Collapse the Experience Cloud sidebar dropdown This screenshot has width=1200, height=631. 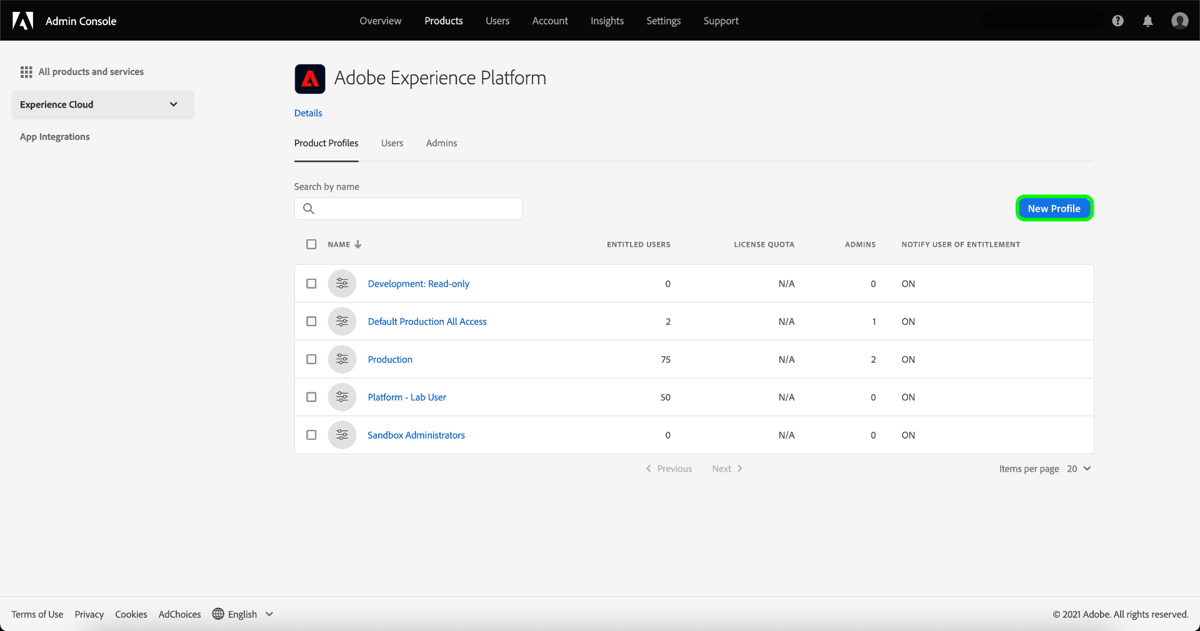174,104
